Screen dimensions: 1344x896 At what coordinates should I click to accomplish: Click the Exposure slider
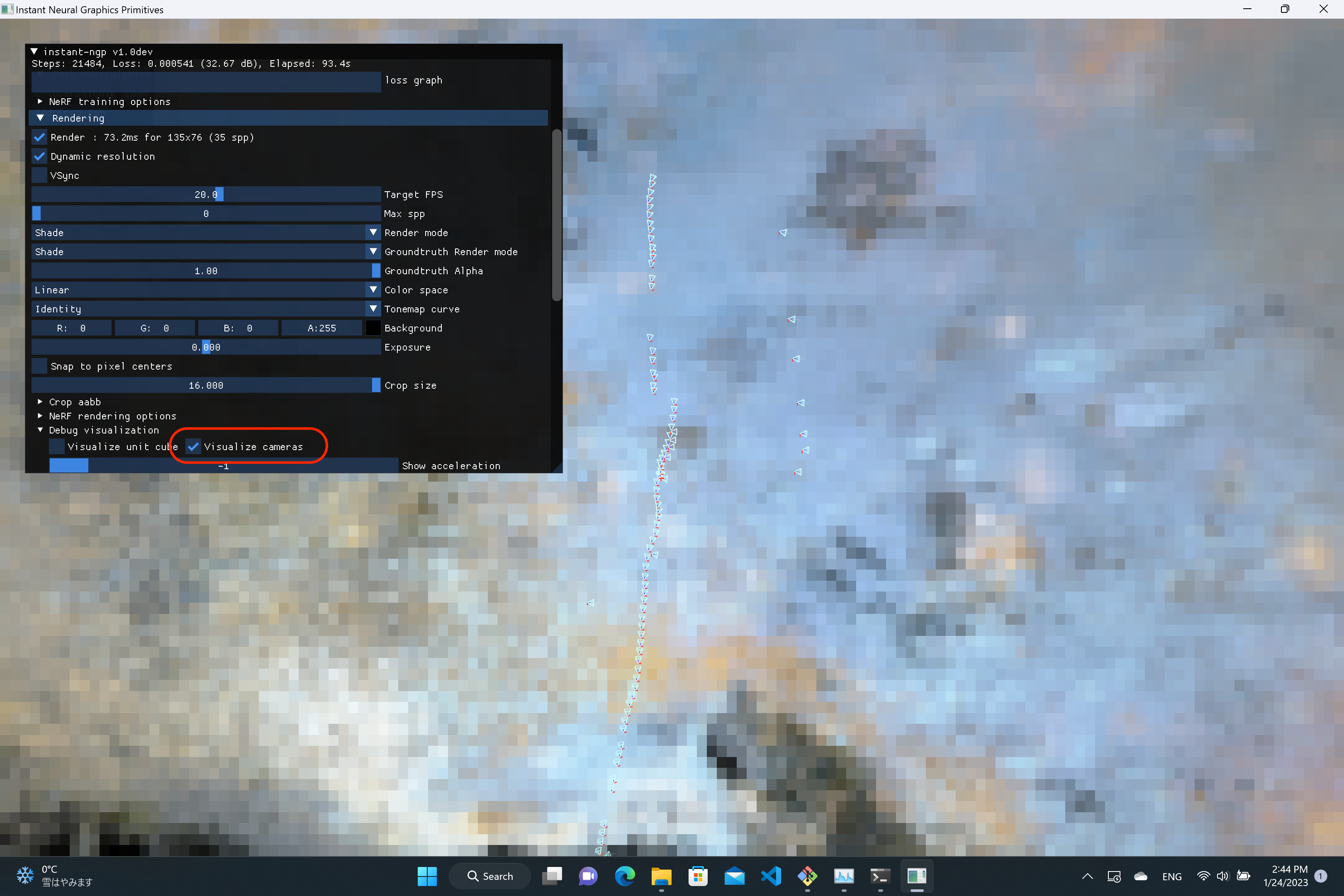[x=206, y=347]
